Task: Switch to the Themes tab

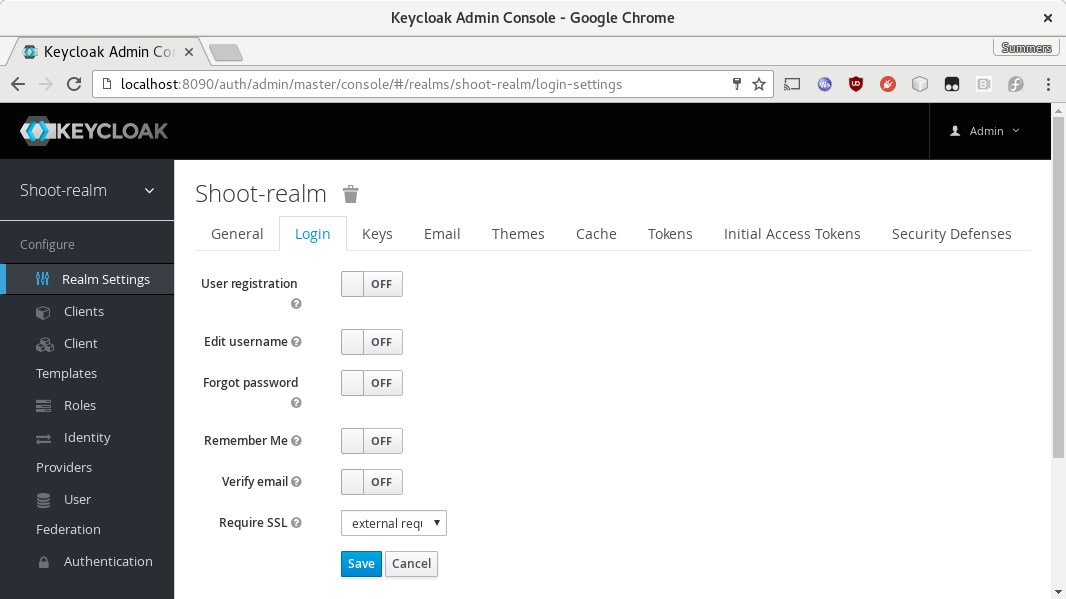Action: tap(518, 234)
